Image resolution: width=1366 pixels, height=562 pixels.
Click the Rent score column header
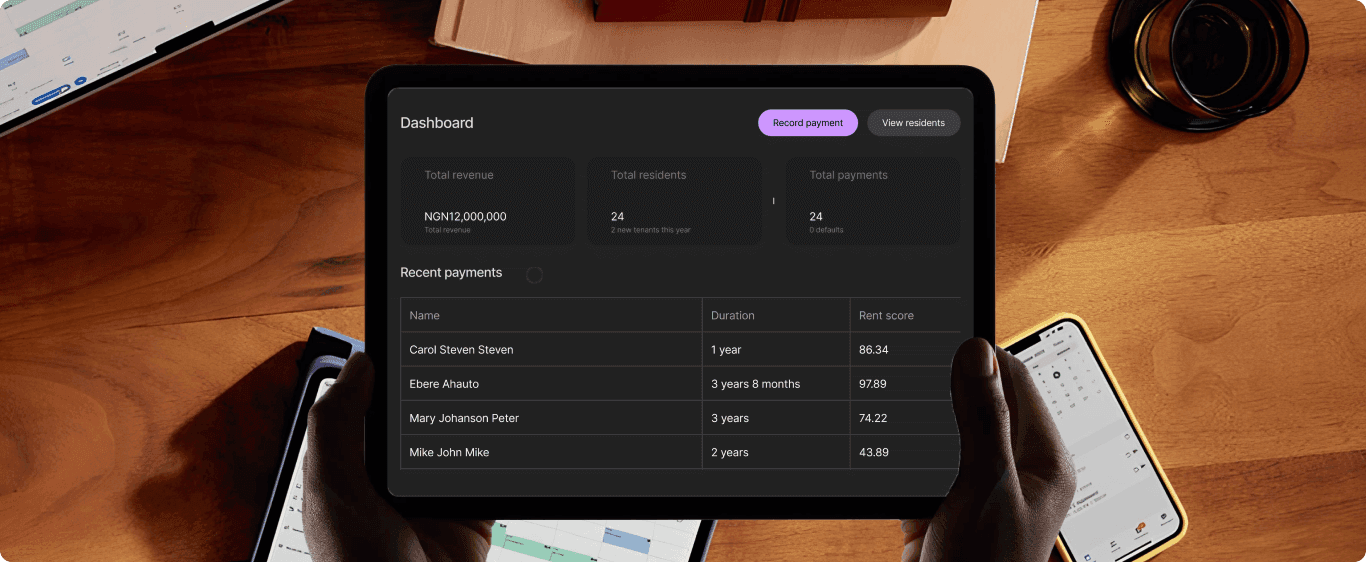pyautogui.click(x=886, y=315)
